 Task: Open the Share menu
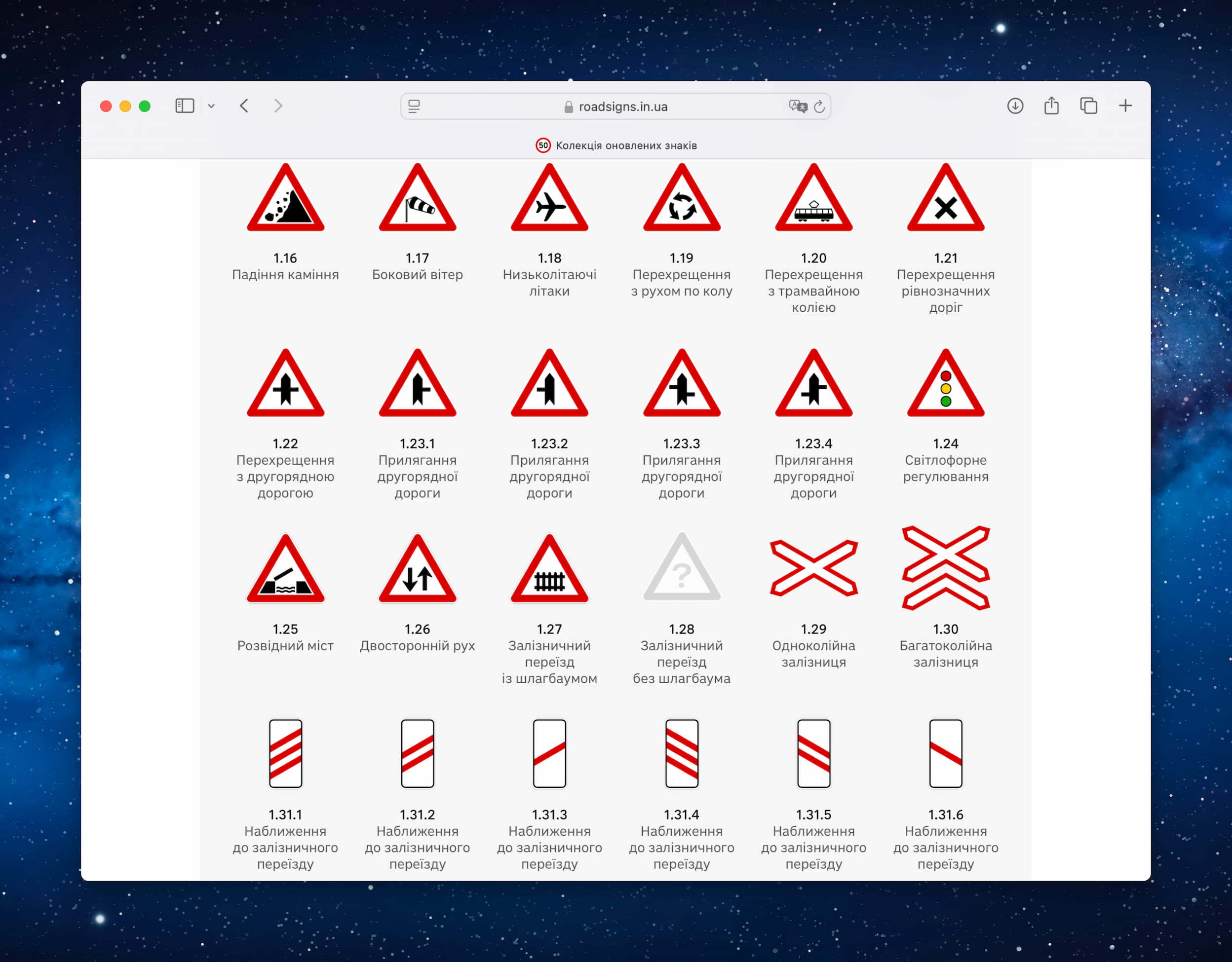(1051, 106)
